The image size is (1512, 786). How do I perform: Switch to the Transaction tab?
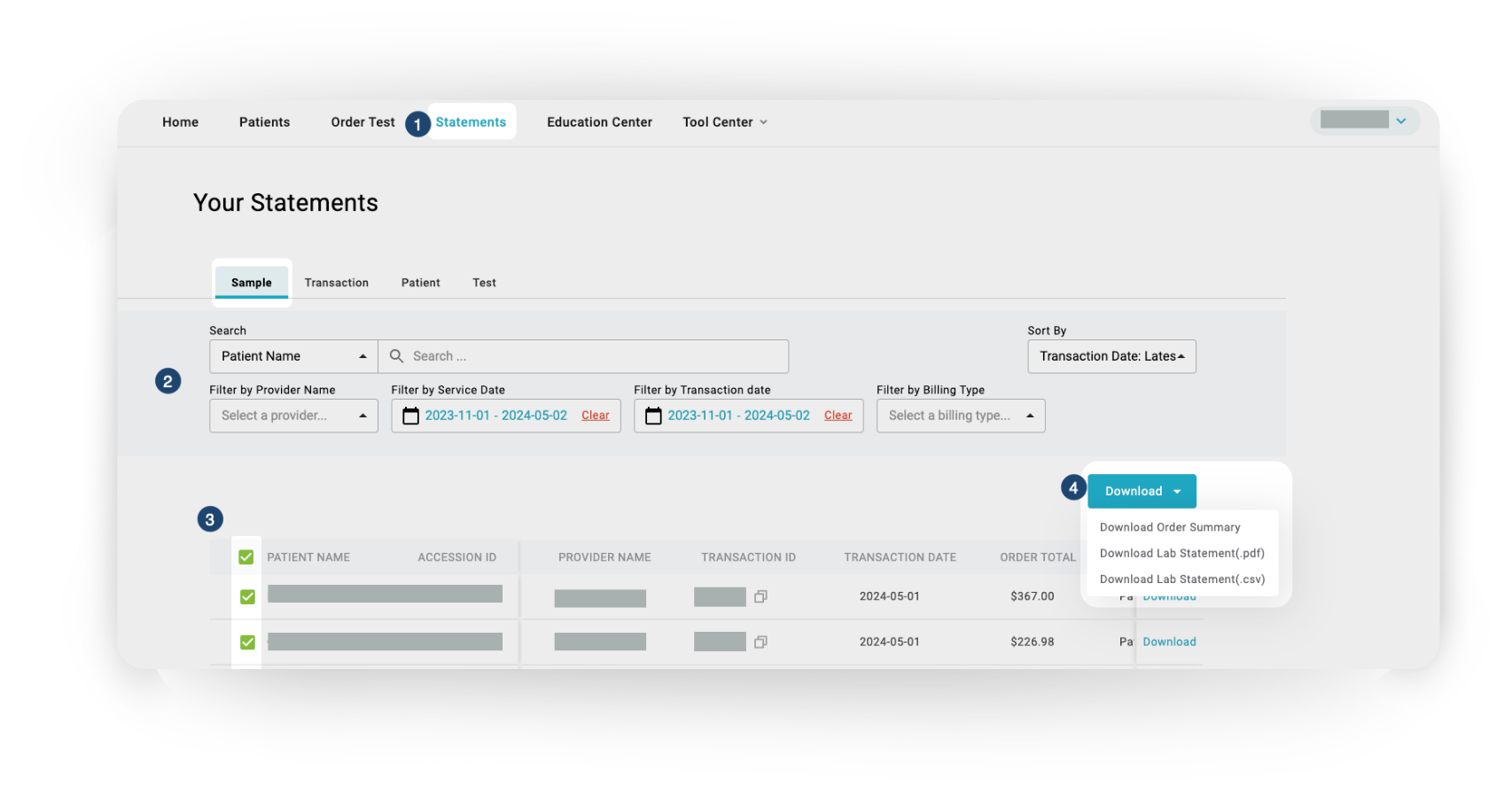coord(337,283)
